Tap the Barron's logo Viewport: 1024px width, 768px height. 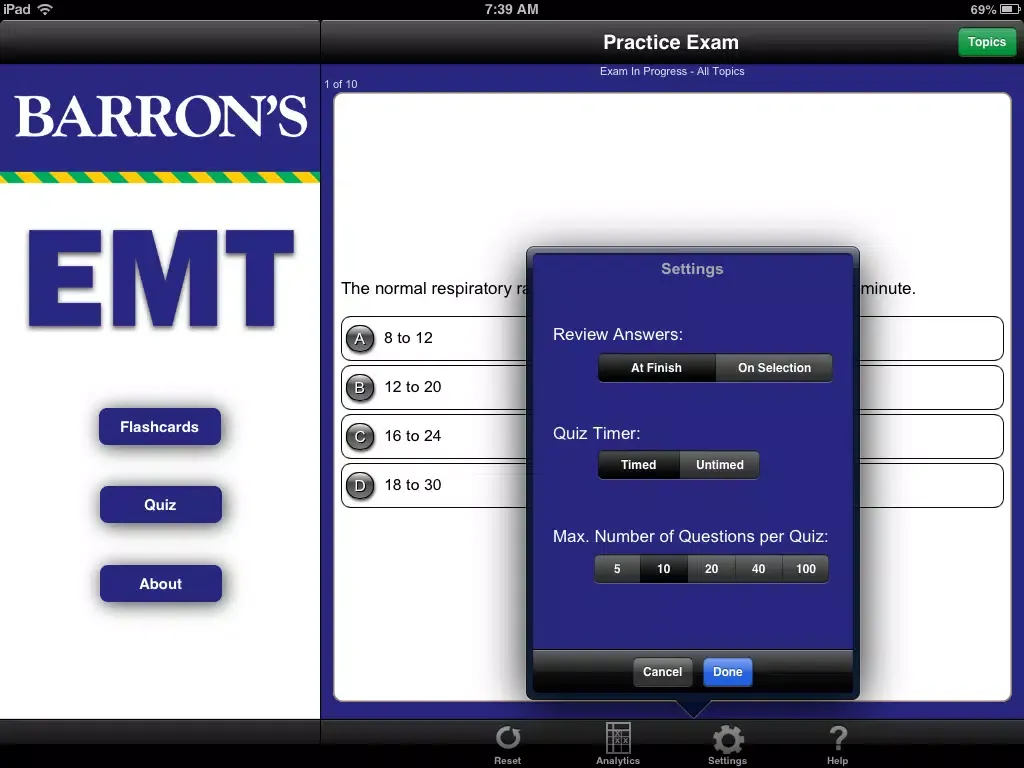[x=161, y=116]
